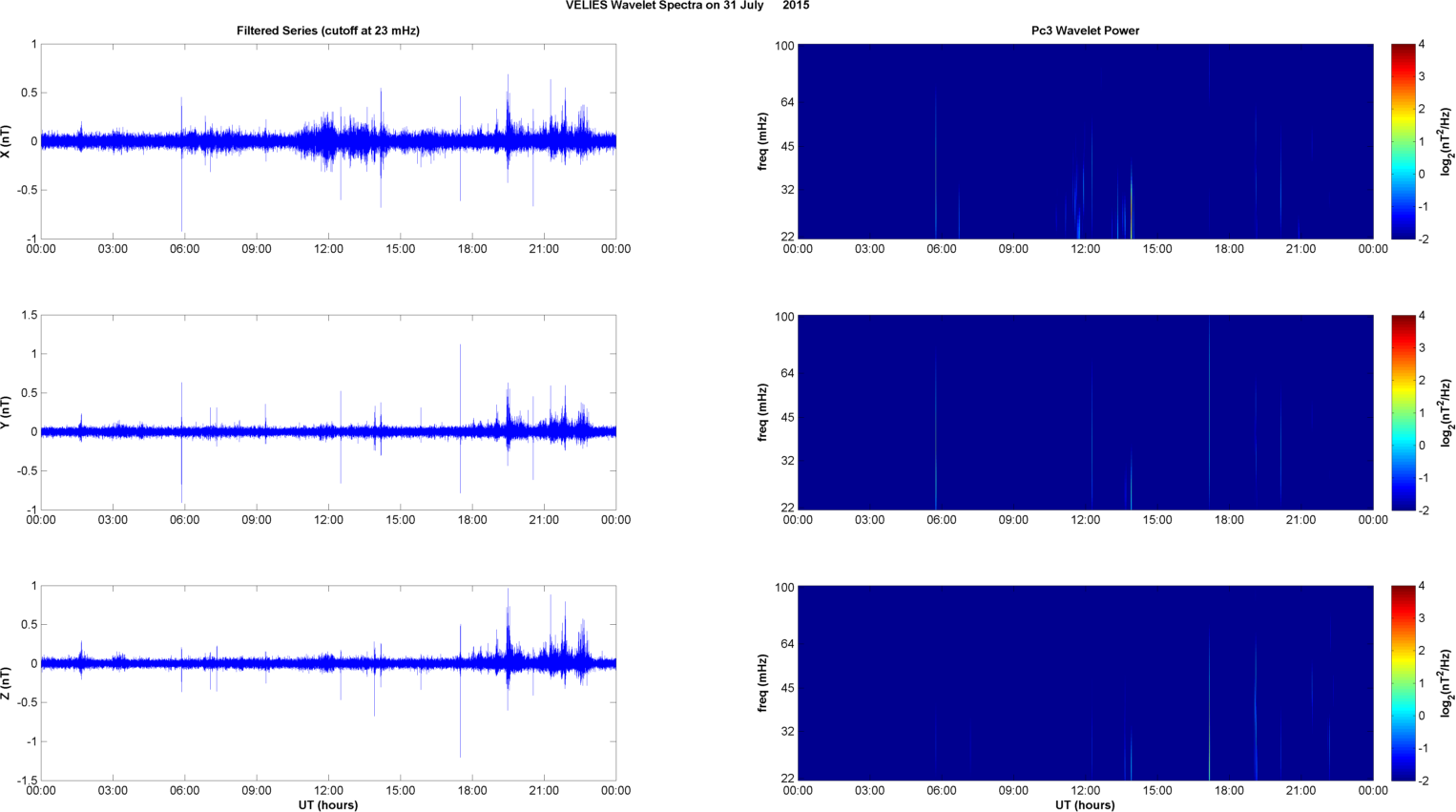
Task: Click 21:00 tick under the top spectrogram
Action: tap(1300, 249)
